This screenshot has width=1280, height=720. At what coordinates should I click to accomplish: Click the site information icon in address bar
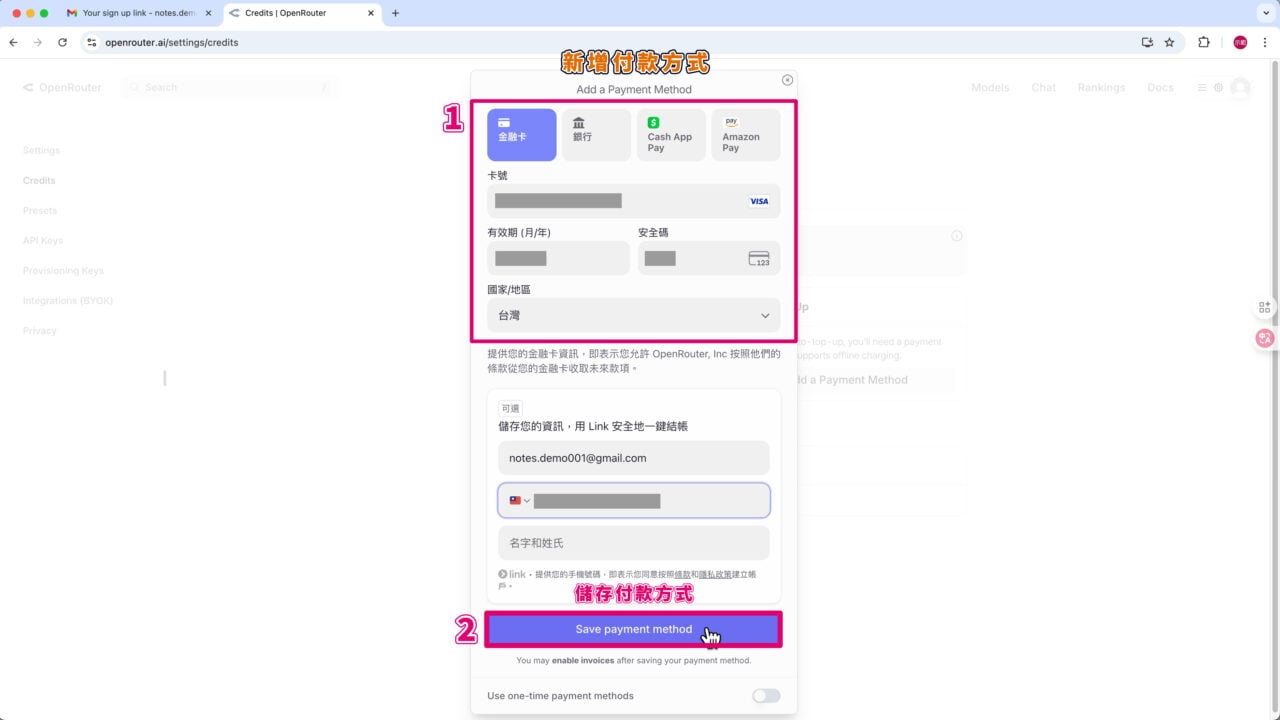(x=91, y=43)
